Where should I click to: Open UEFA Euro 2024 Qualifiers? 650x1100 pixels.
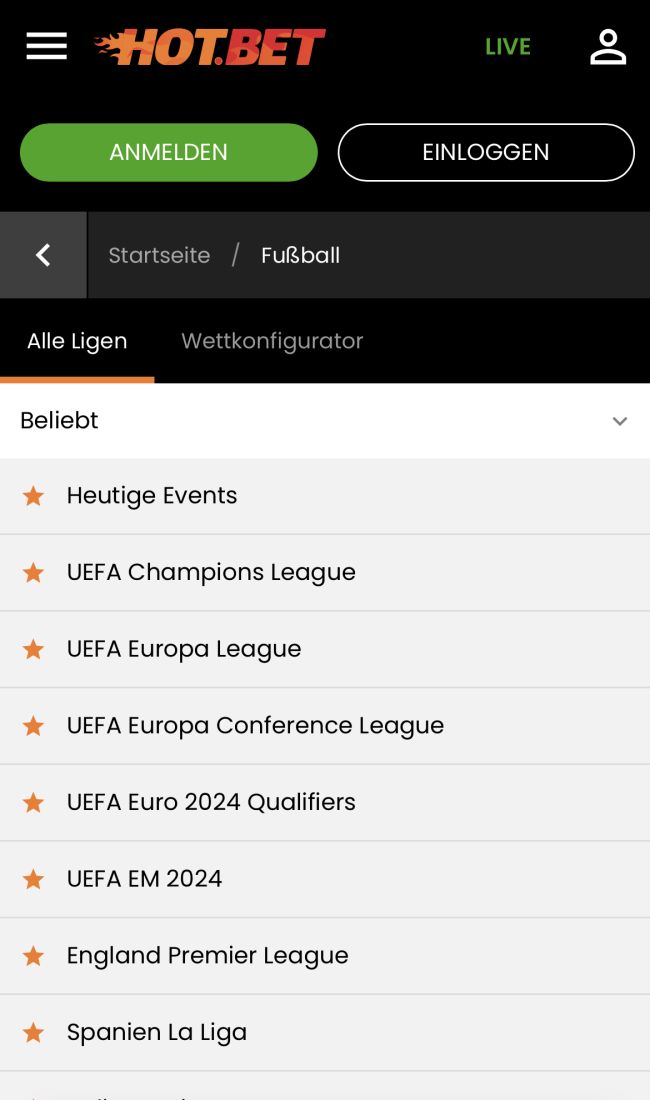tap(211, 802)
